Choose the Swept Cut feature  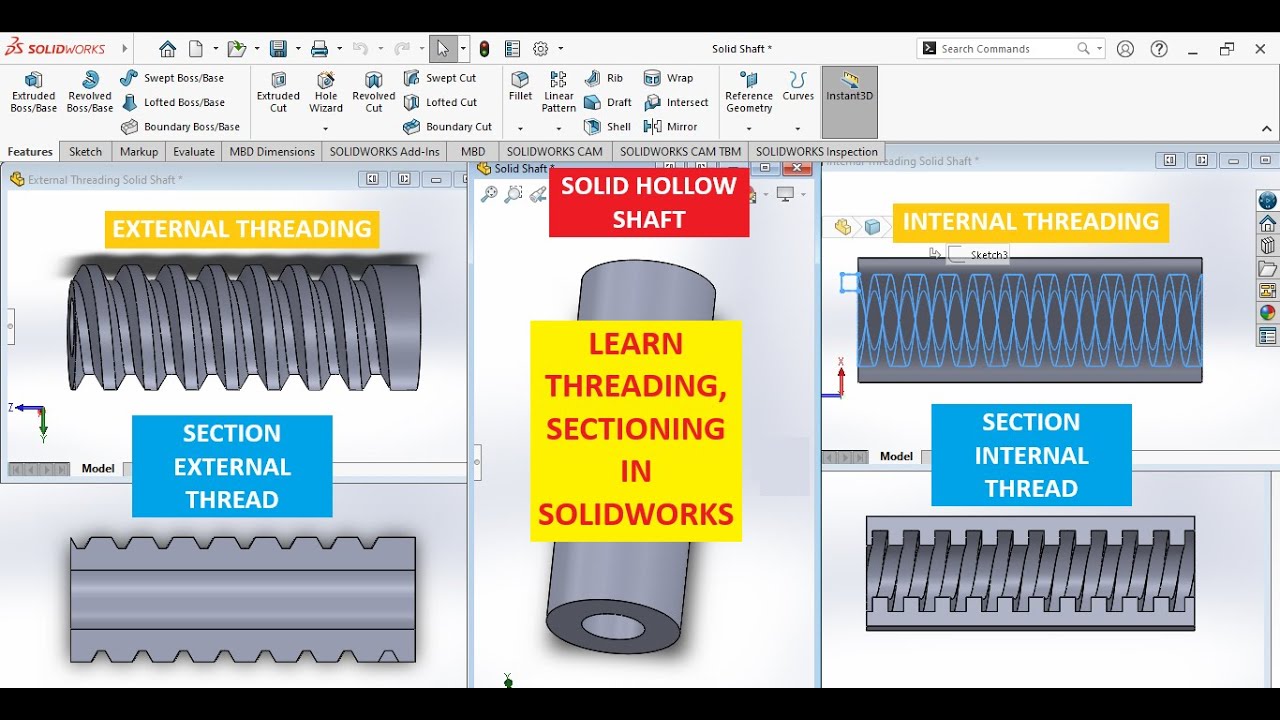[440, 78]
